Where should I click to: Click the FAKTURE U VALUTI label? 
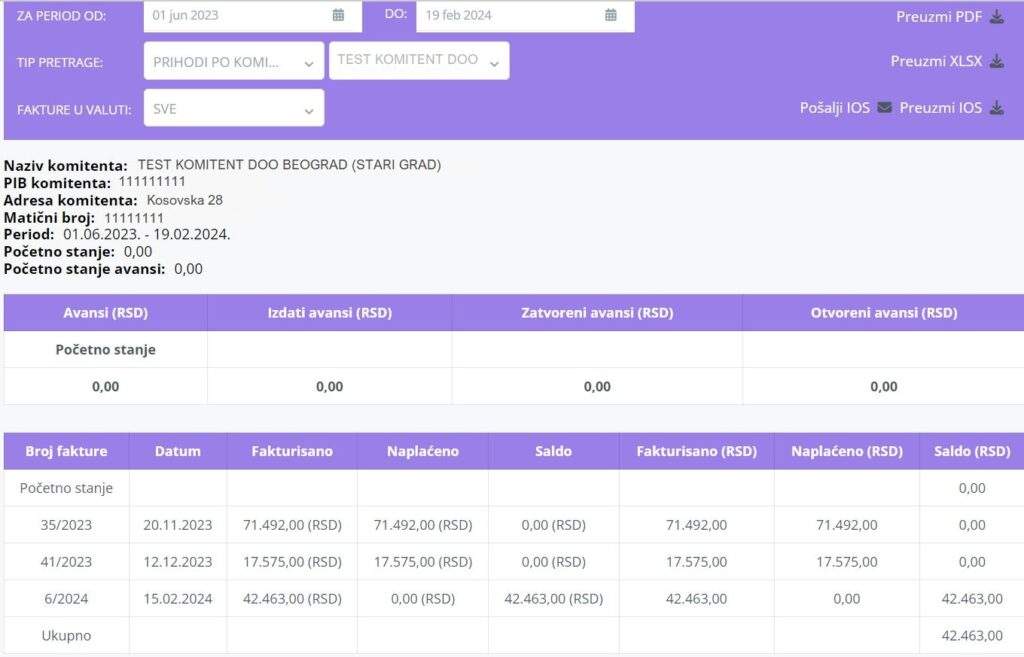(74, 110)
